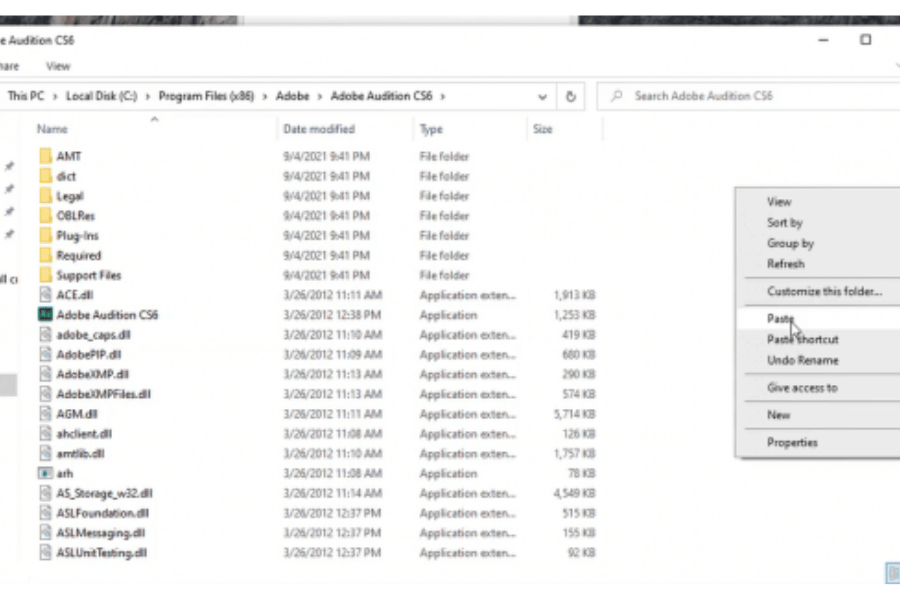The height and width of the screenshot is (600, 900).
Task: Click the refresh button beside address bar
Action: (571, 97)
